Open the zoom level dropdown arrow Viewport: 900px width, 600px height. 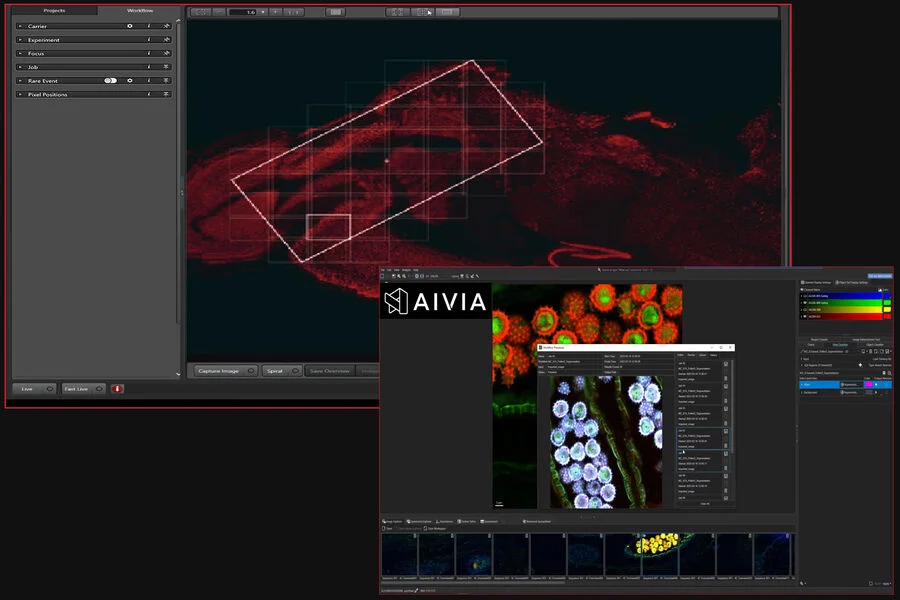pos(263,12)
